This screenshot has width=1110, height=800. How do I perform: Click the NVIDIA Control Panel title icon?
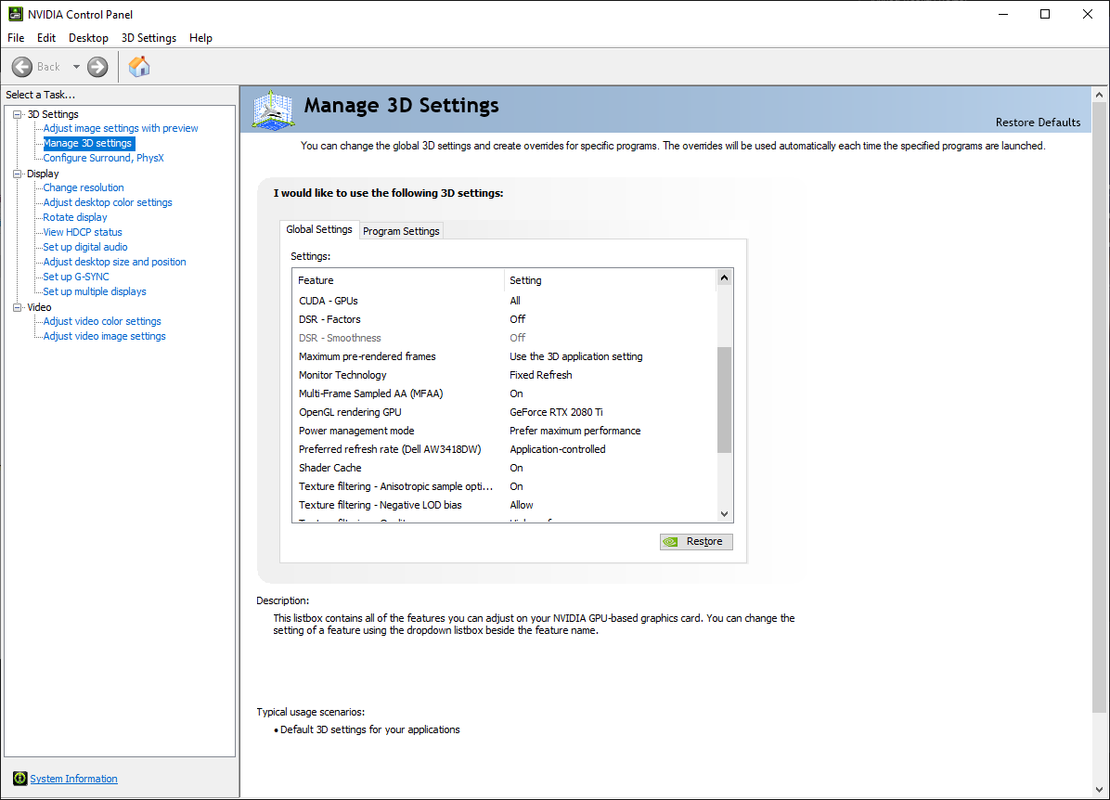[16, 14]
